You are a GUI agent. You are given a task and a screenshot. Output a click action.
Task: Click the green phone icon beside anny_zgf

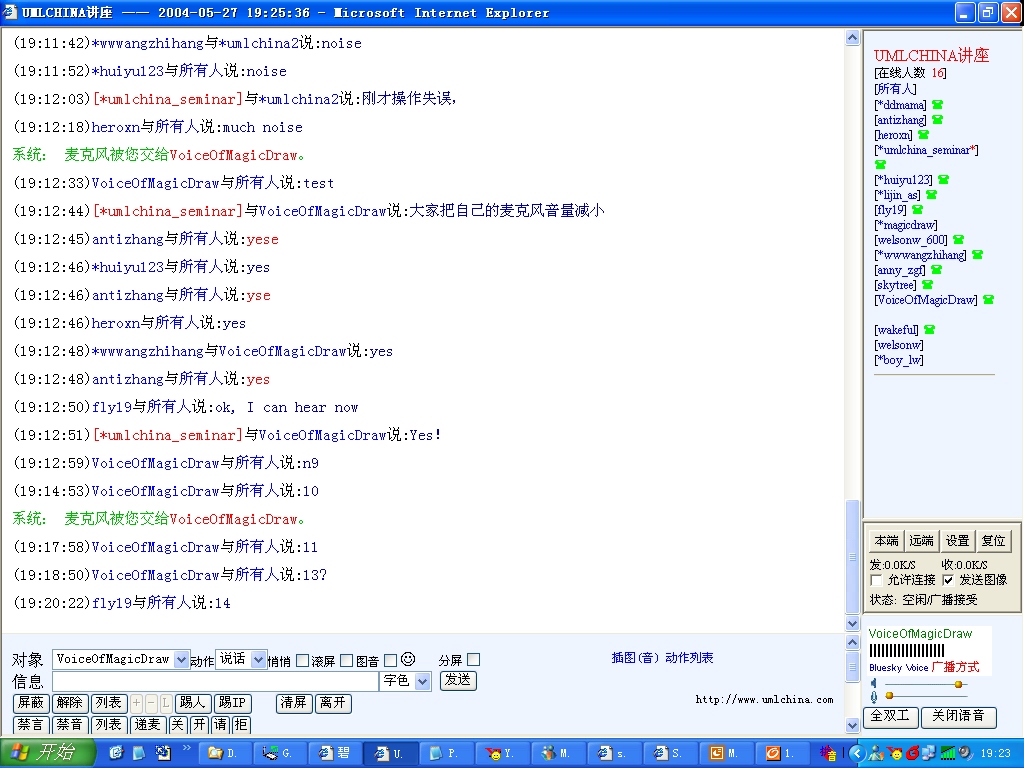click(x=936, y=270)
